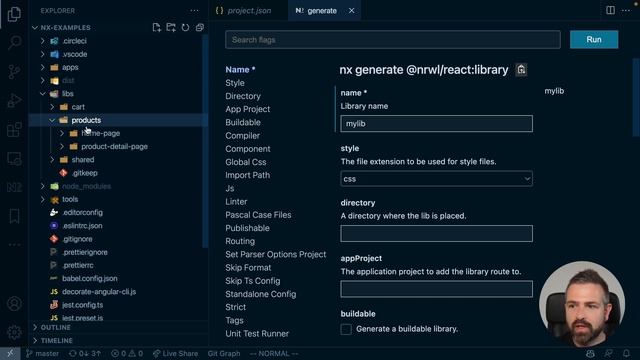The height and width of the screenshot is (360, 640).
Task: Open Explorer more actions menu
Action: click(194, 11)
